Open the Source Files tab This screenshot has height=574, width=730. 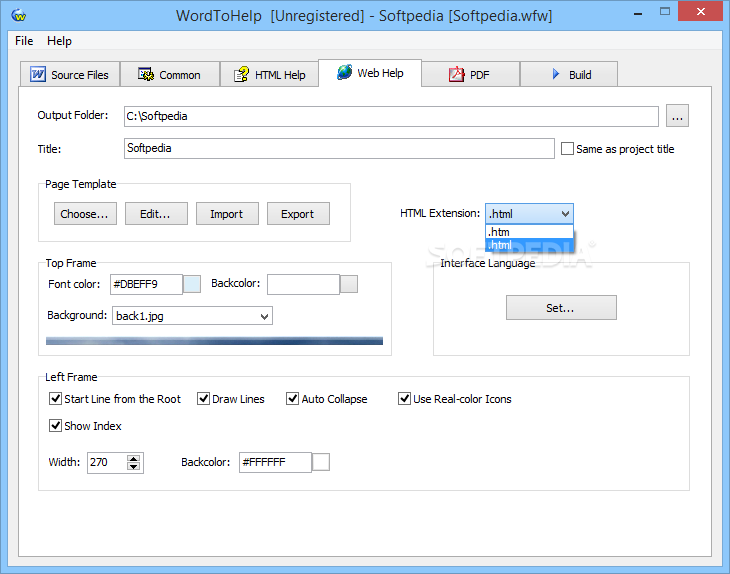(70, 74)
